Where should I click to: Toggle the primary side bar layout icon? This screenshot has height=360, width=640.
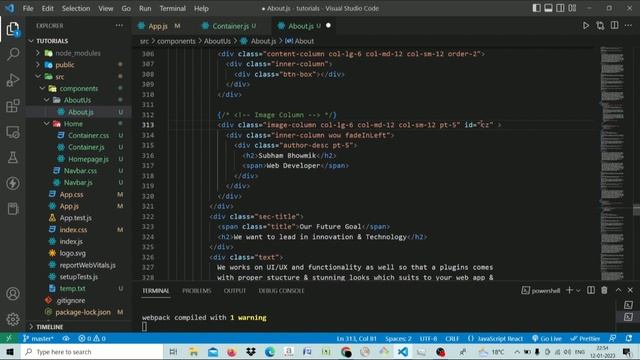536,8
